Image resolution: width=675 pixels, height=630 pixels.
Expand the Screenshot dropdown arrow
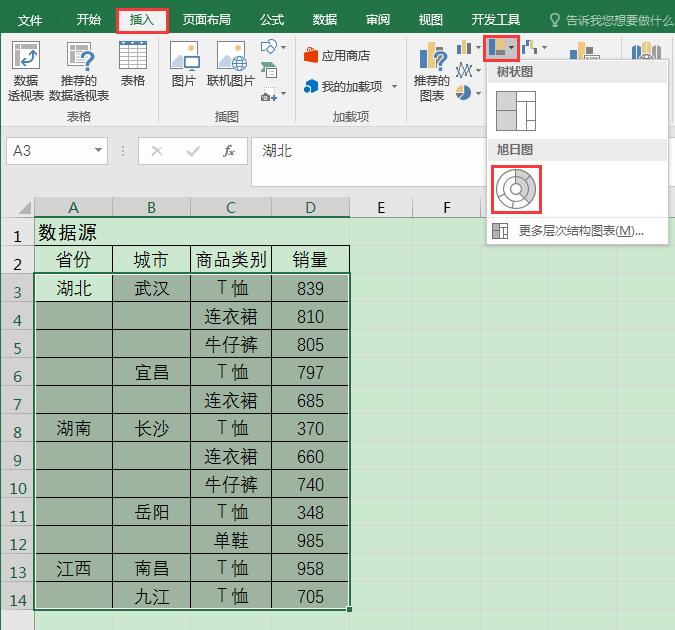283,93
